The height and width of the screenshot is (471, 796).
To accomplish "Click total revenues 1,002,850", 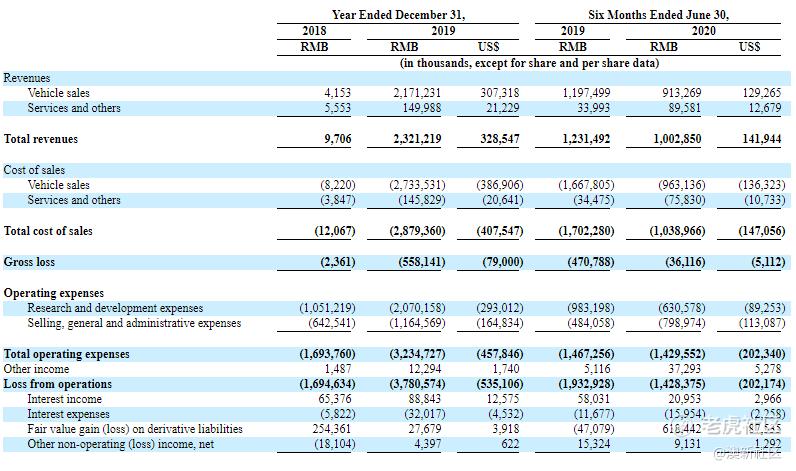I will pyautogui.click(x=677, y=139).
